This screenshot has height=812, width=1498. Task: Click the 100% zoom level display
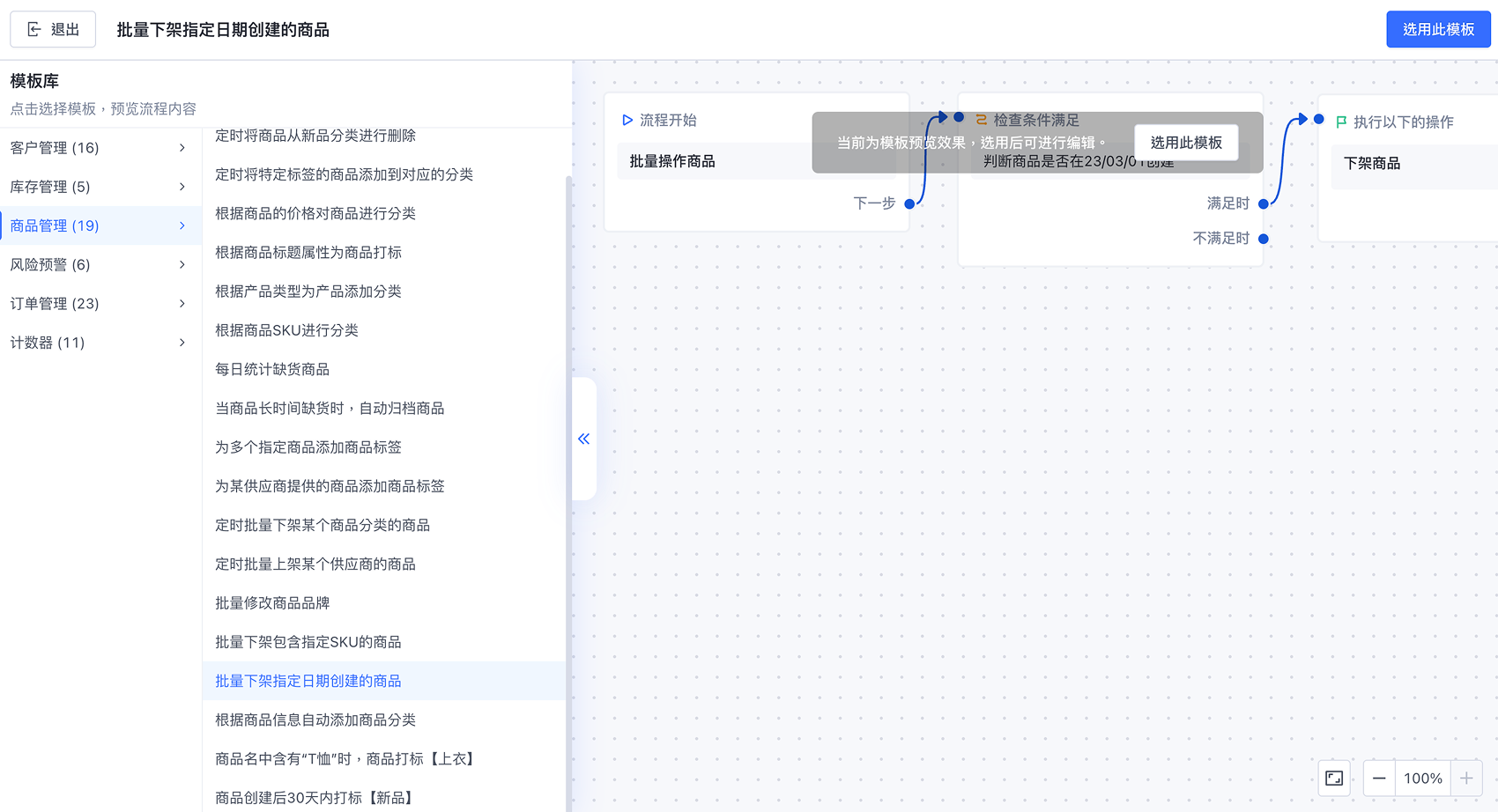1423,778
